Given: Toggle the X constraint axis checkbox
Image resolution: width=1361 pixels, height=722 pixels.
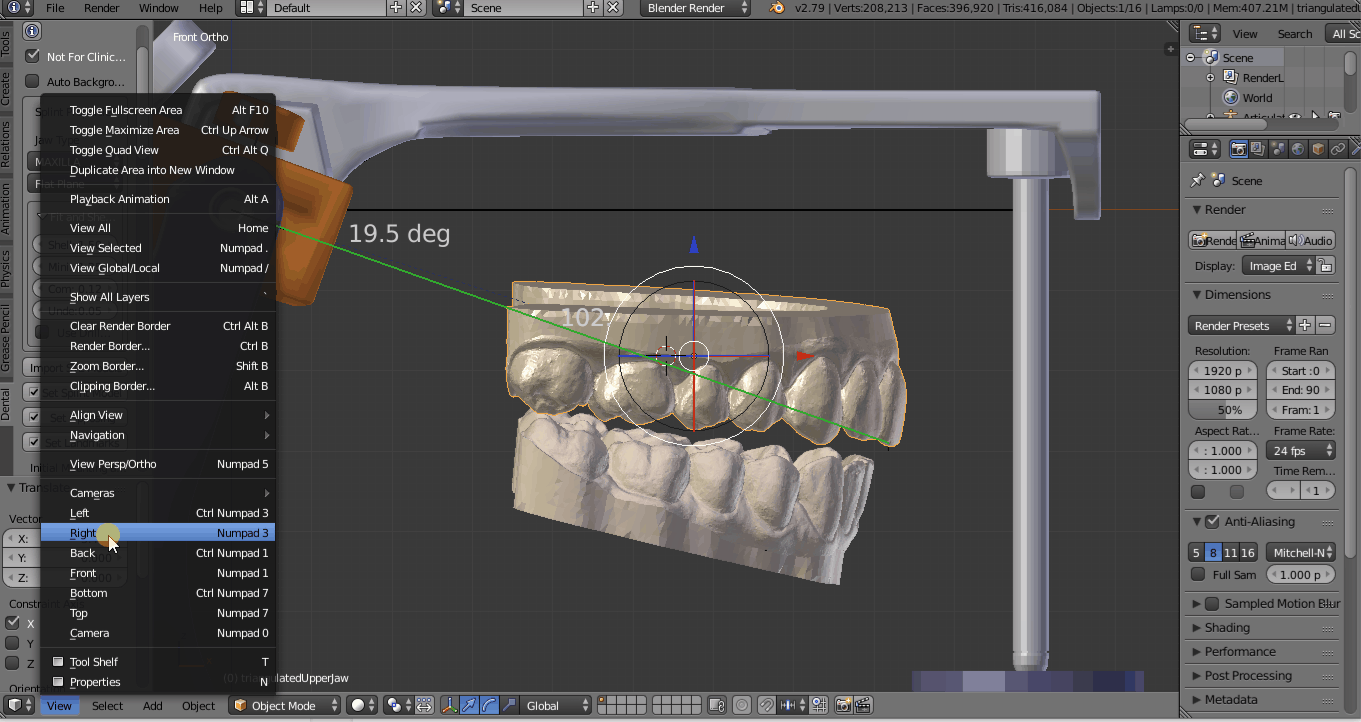Looking at the screenshot, I should [x=13, y=623].
